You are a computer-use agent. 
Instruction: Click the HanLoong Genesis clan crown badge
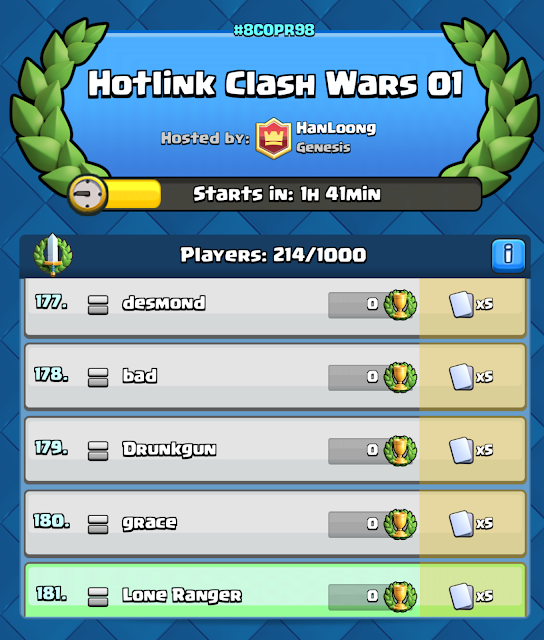click(273, 138)
